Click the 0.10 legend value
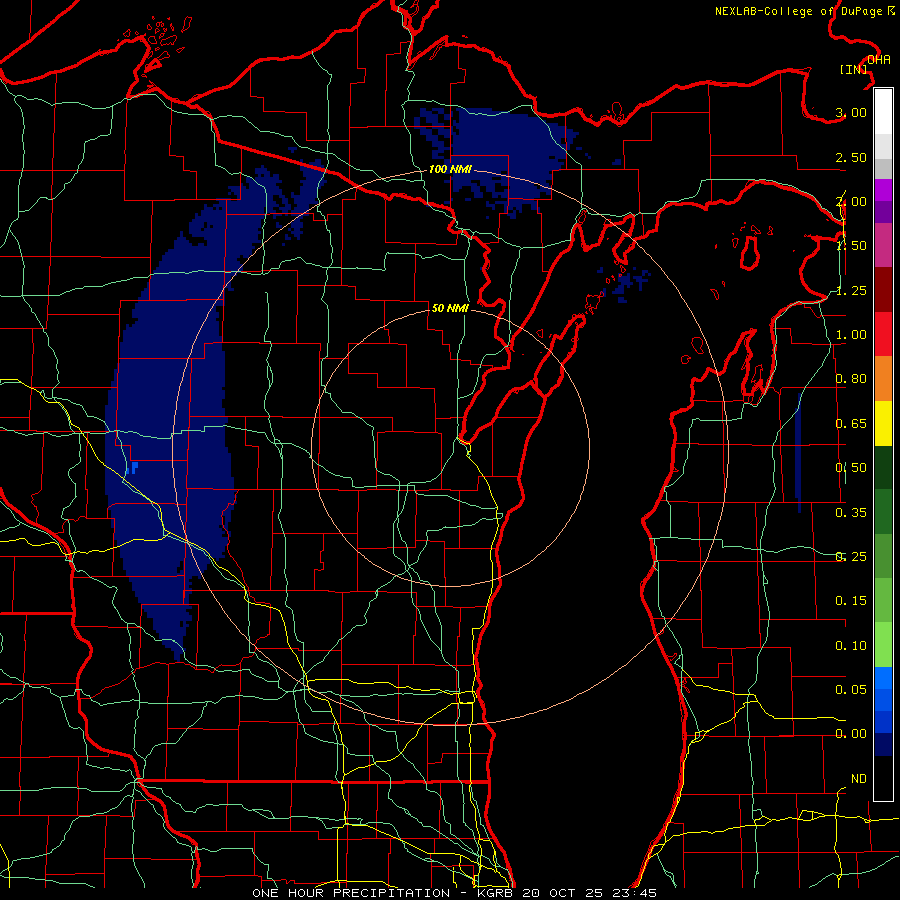Viewport: 900px width, 900px height. 851,646
